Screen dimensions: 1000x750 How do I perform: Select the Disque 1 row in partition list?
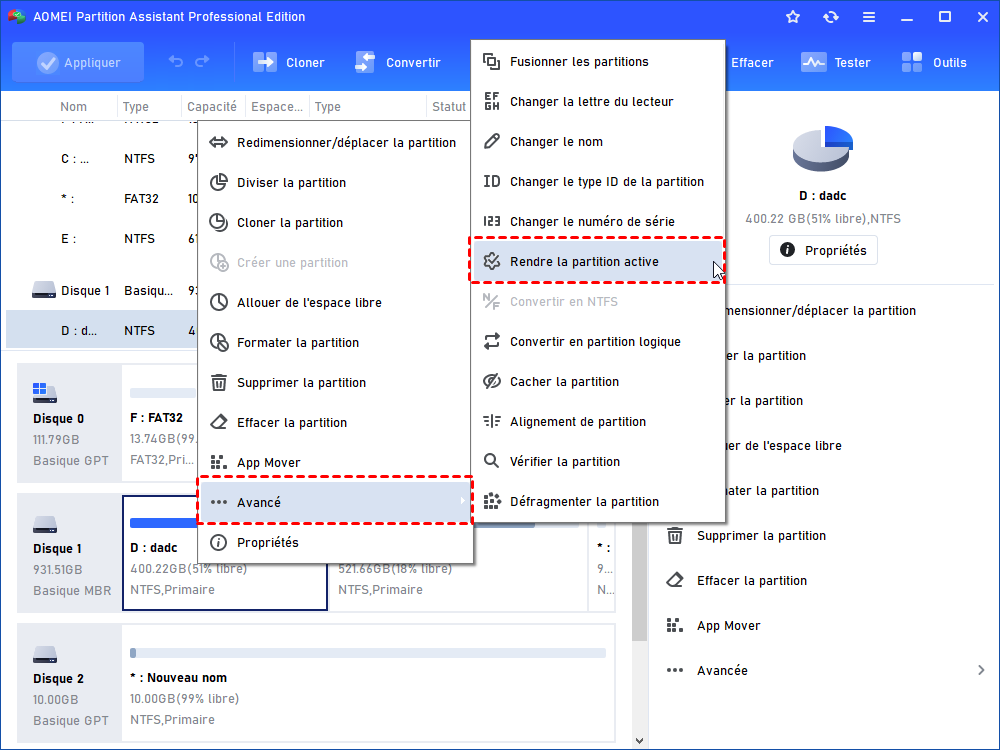click(x=102, y=291)
